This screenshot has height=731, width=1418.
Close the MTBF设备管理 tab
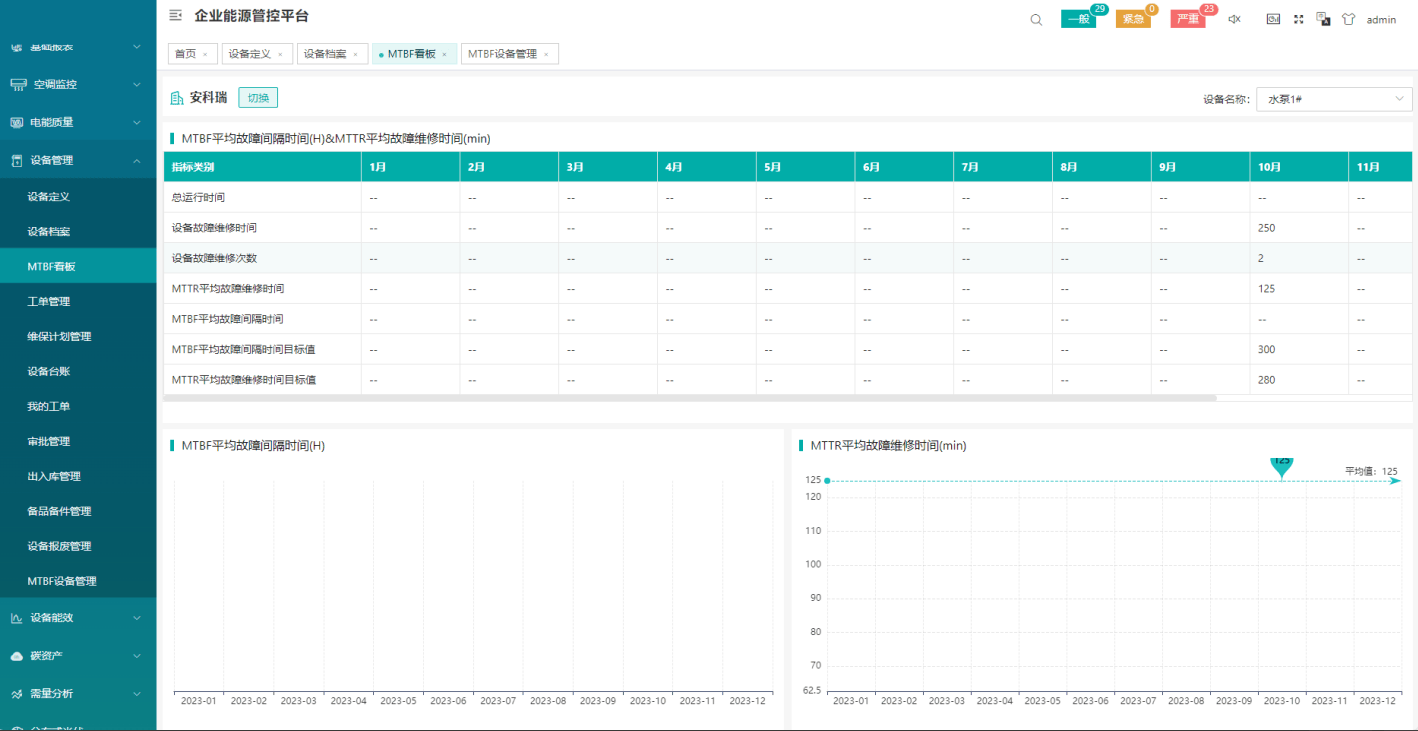[545, 54]
